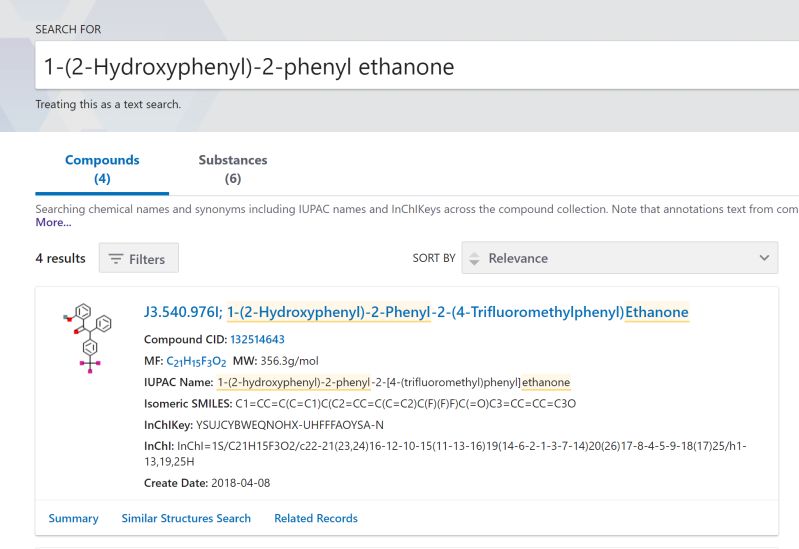799x549 pixels.
Task: Select the InChIKey YSUJCYBWEQNOHX-UHFFFAOYSA-N text
Action: [289, 425]
